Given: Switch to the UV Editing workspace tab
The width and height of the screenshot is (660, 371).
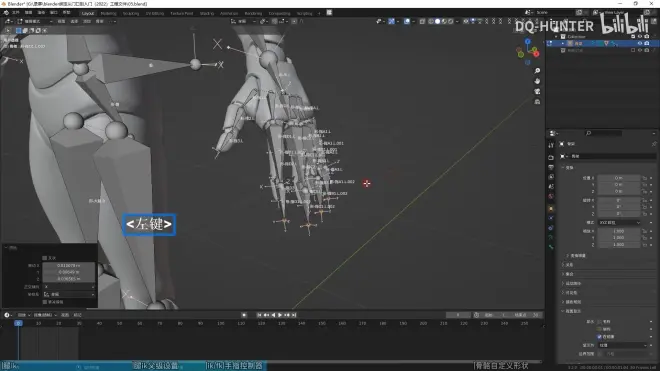Looking at the screenshot, I should (154, 13).
